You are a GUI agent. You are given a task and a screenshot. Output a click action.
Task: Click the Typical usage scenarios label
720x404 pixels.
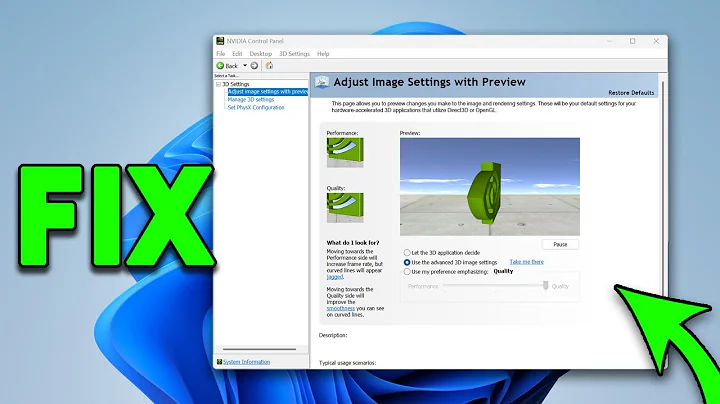coord(348,363)
